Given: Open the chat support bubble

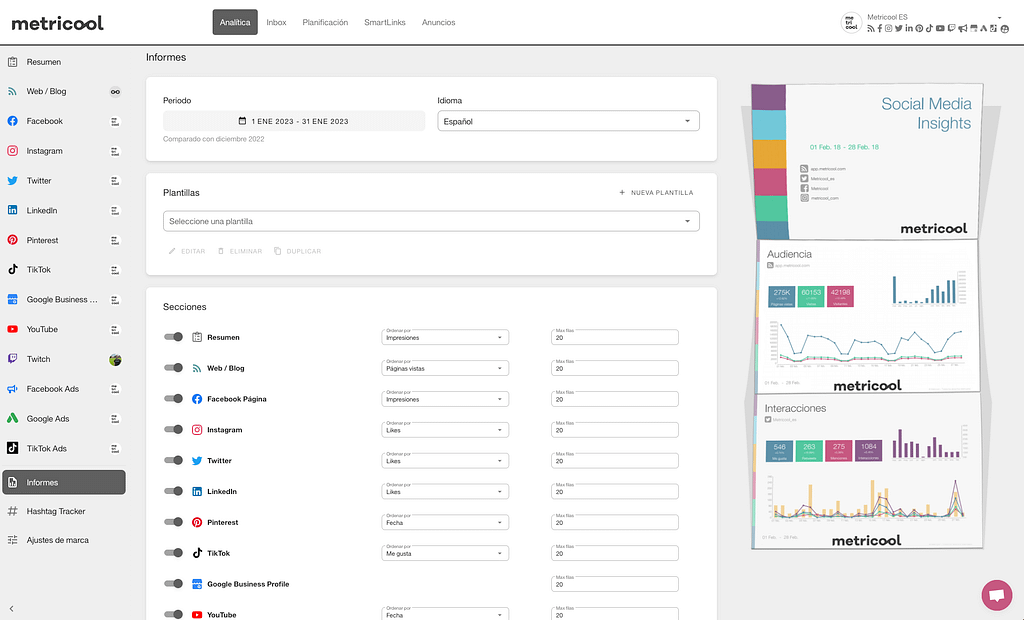Looking at the screenshot, I should [x=996, y=594].
